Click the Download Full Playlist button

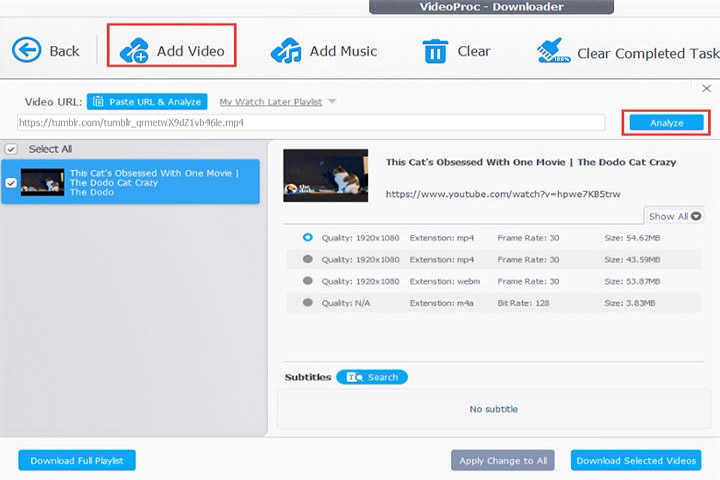(77, 460)
